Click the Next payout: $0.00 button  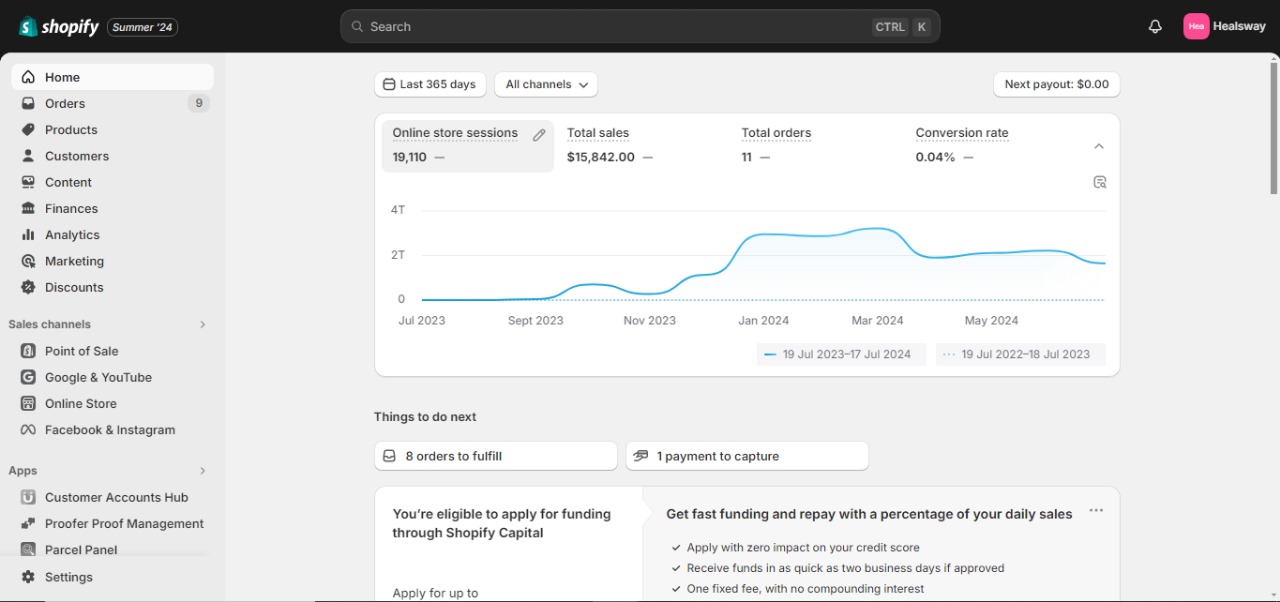tap(1056, 85)
